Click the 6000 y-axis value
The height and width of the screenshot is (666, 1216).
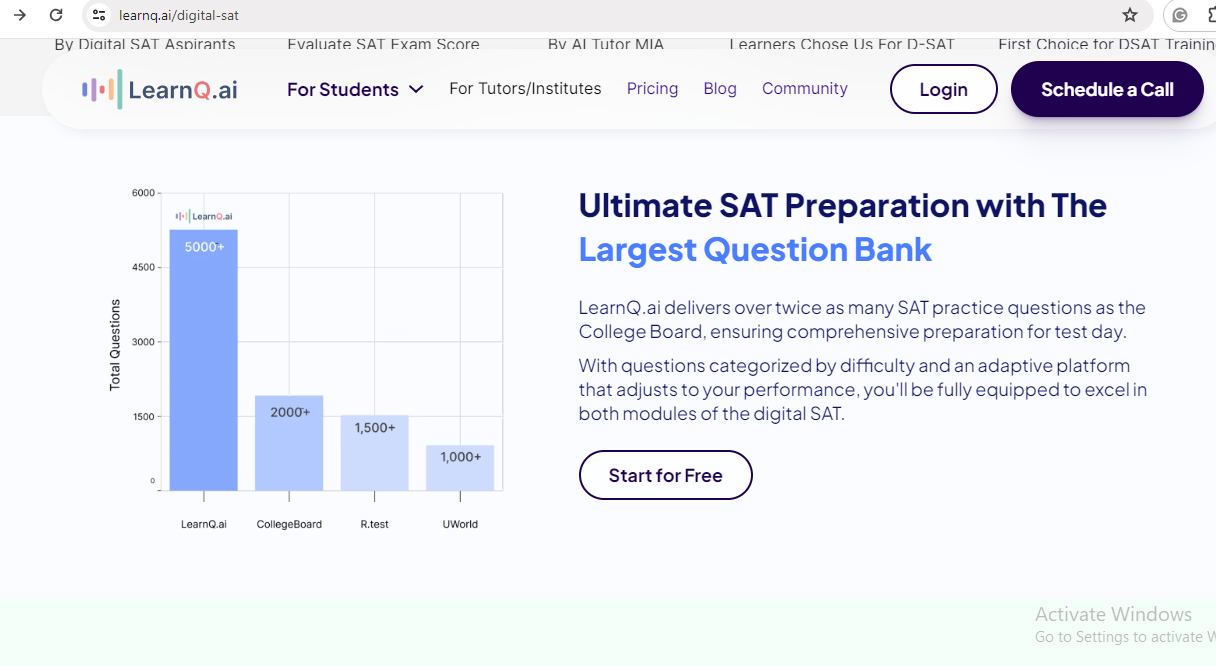coord(144,192)
